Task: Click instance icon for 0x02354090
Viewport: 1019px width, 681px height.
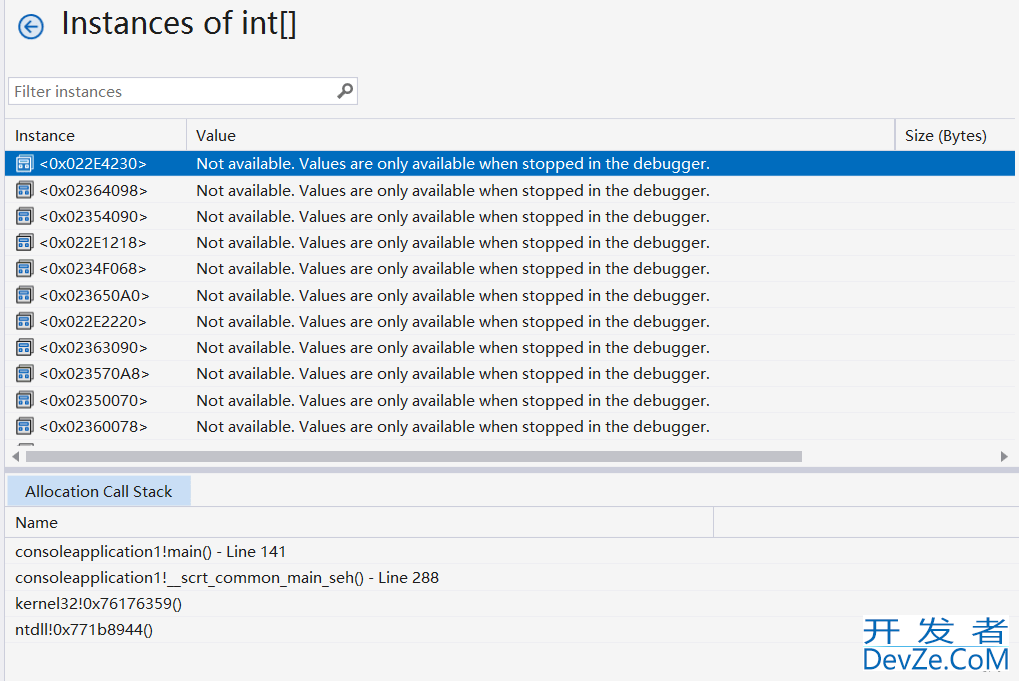Action: (x=25, y=216)
